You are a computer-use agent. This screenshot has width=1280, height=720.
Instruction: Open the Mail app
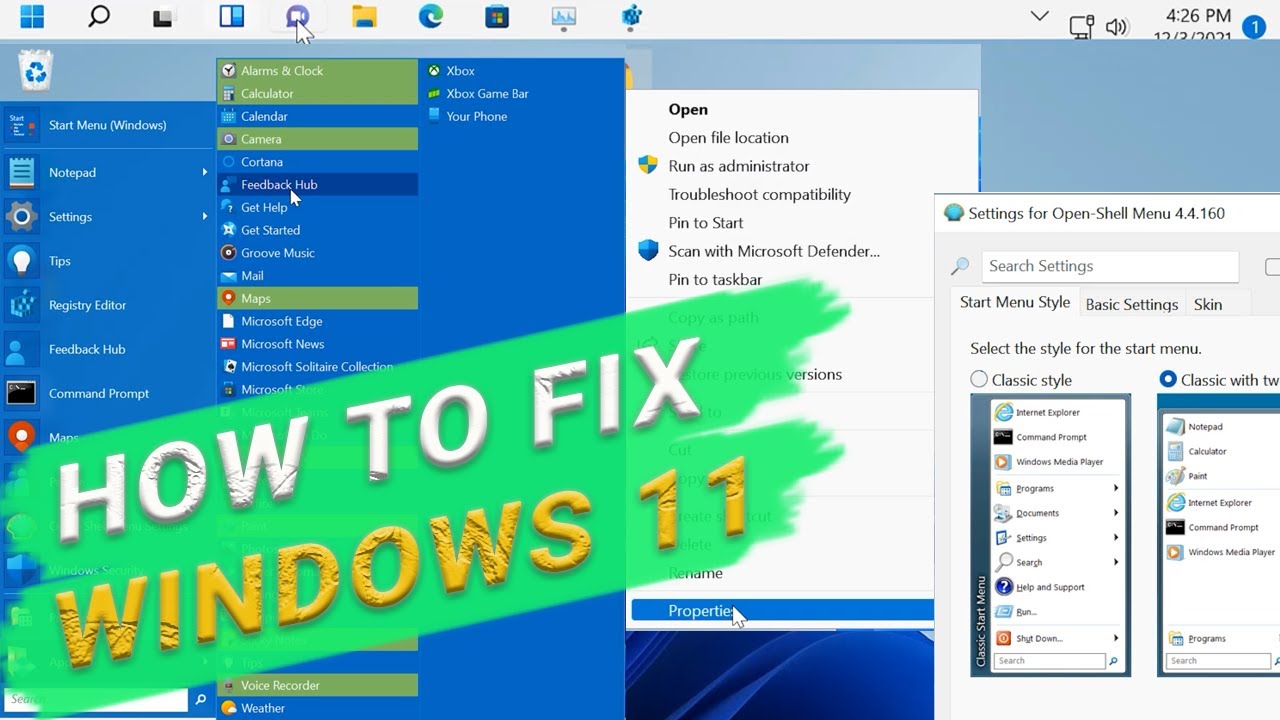point(318,276)
